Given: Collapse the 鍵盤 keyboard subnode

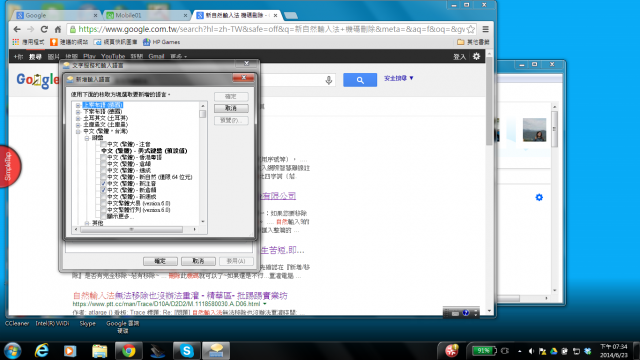Looking at the screenshot, I should tap(87, 138).
